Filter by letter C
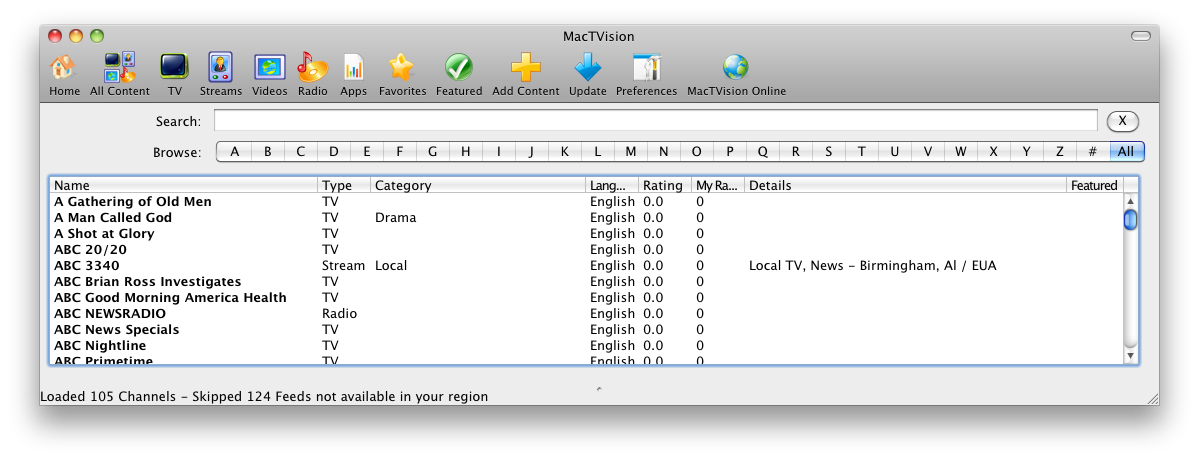The width and height of the screenshot is (1199, 460). [x=301, y=152]
